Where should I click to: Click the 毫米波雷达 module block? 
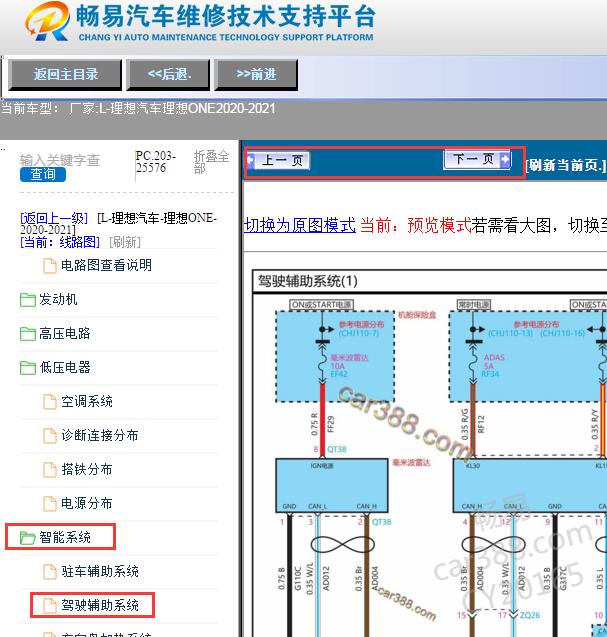point(332,486)
